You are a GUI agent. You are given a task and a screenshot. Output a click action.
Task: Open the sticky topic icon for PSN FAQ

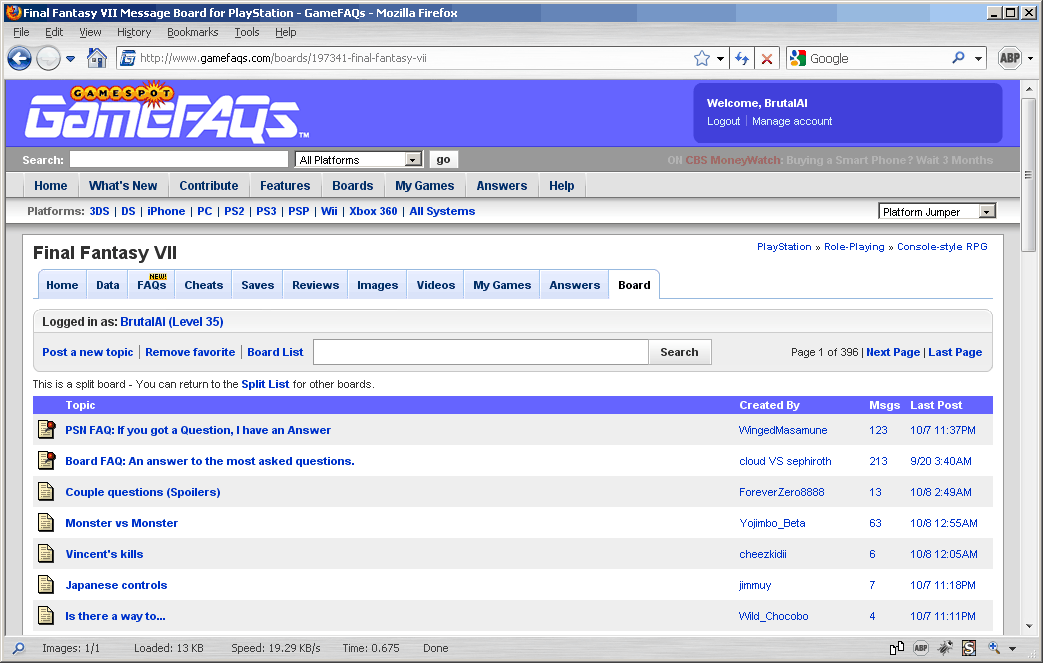(45, 429)
